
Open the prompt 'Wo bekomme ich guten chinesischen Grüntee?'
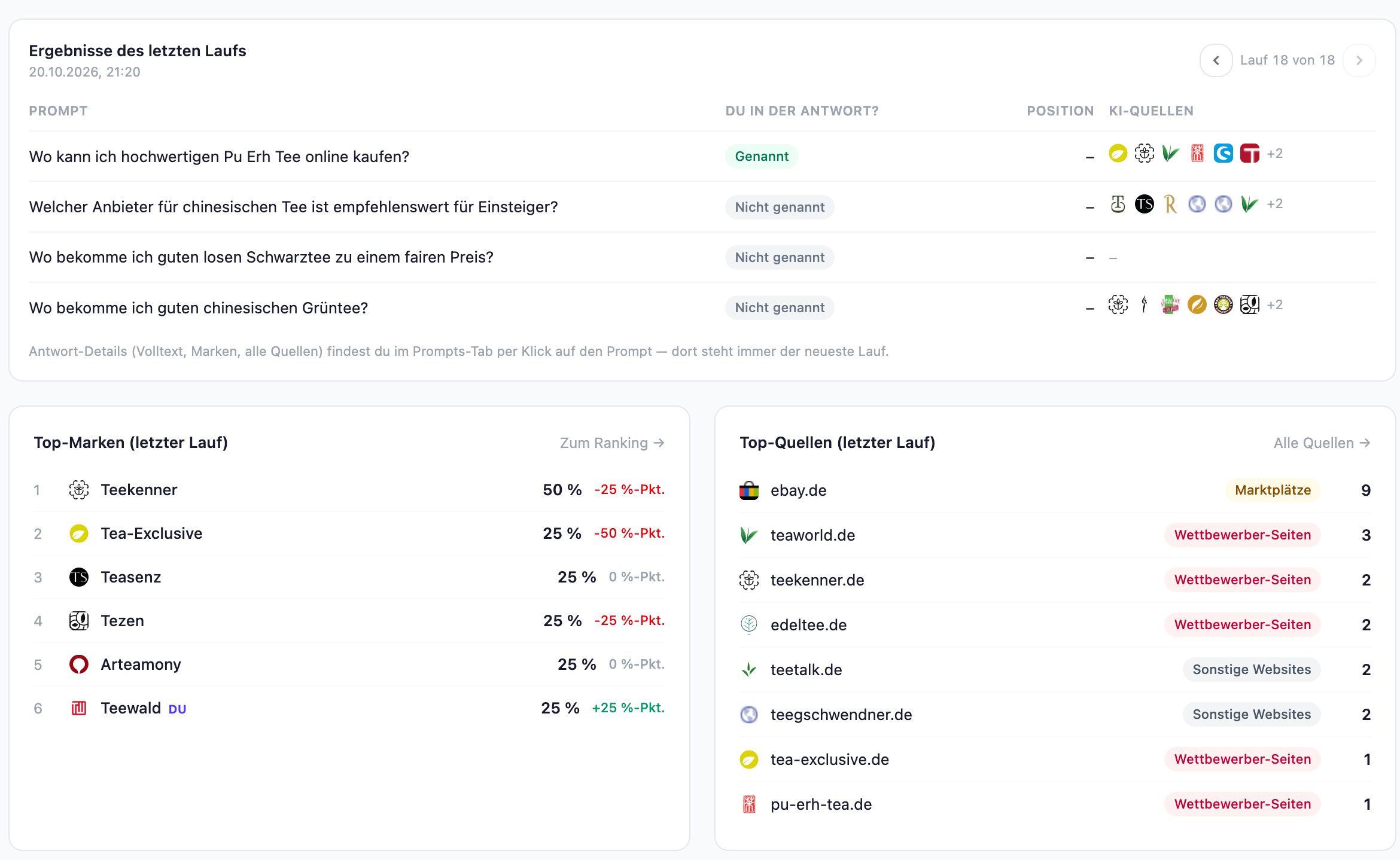(198, 308)
